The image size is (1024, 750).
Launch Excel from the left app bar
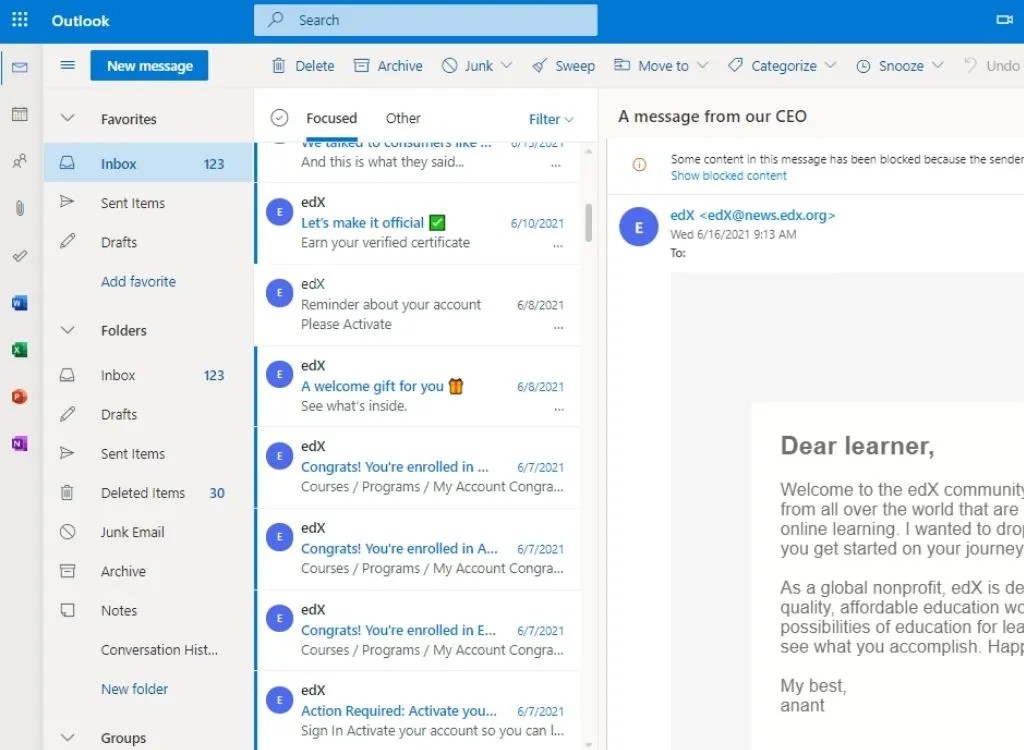pyautogui.click(x=19, y=349)
